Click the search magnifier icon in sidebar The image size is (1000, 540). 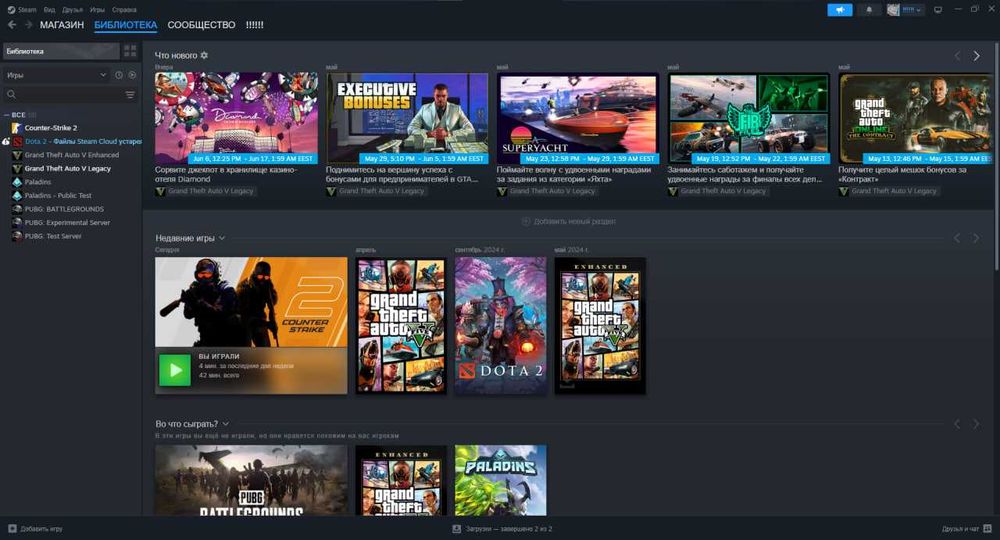pyautogui.click(x=11, y=94)
